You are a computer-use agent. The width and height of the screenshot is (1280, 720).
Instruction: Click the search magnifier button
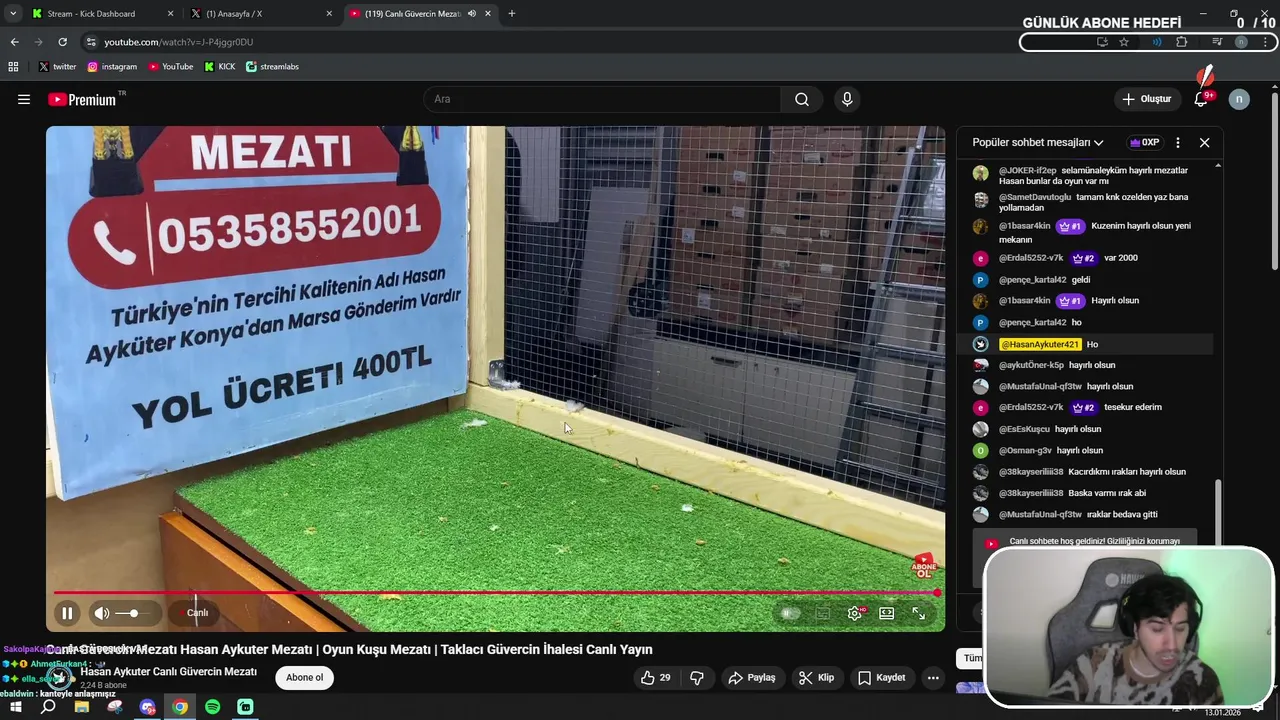coord(802,99)
